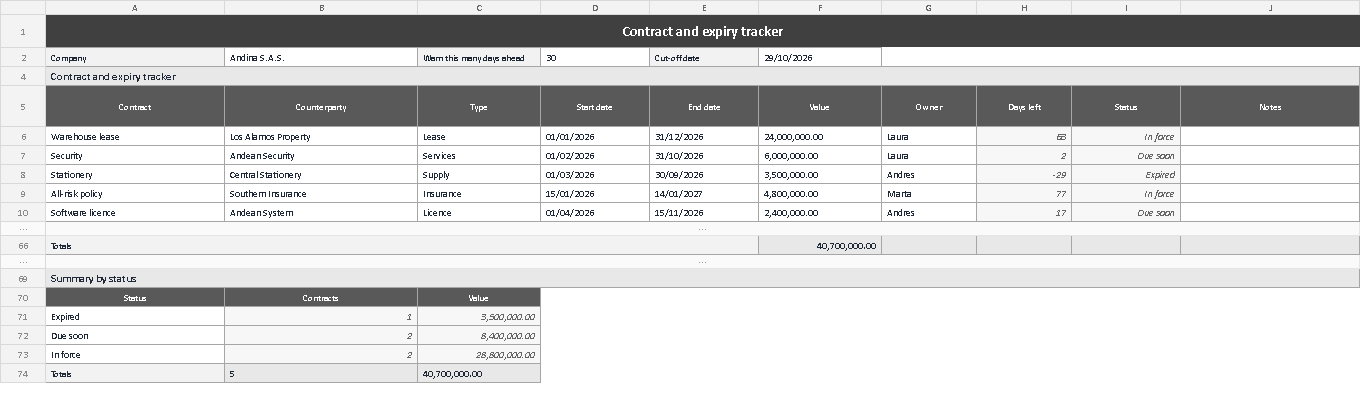Select the summary contracts total '5'

(x=321, y=373)
